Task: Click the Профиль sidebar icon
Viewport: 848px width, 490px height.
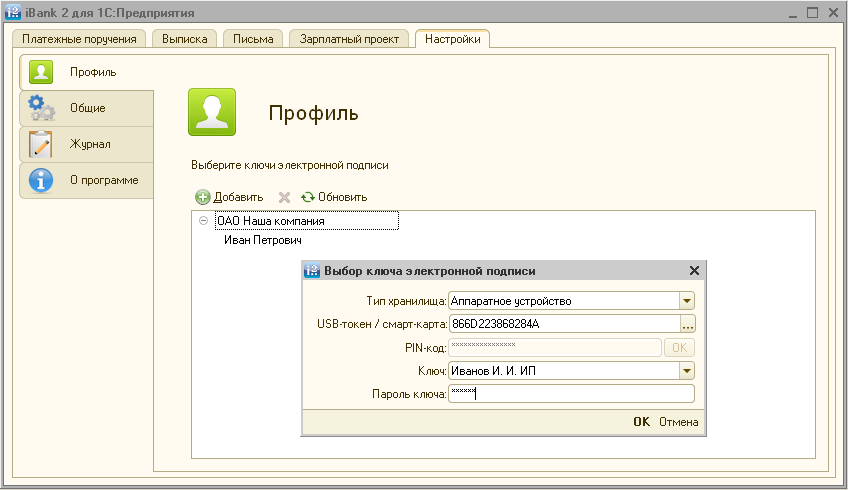Action: [x=41, y=72]
